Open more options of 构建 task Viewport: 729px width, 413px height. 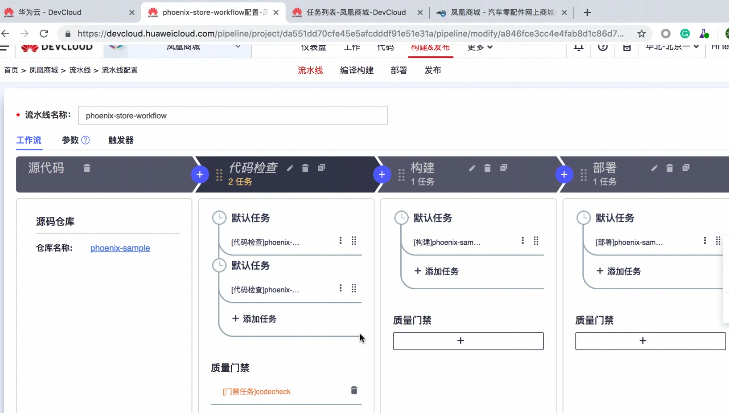click(523, 240)
